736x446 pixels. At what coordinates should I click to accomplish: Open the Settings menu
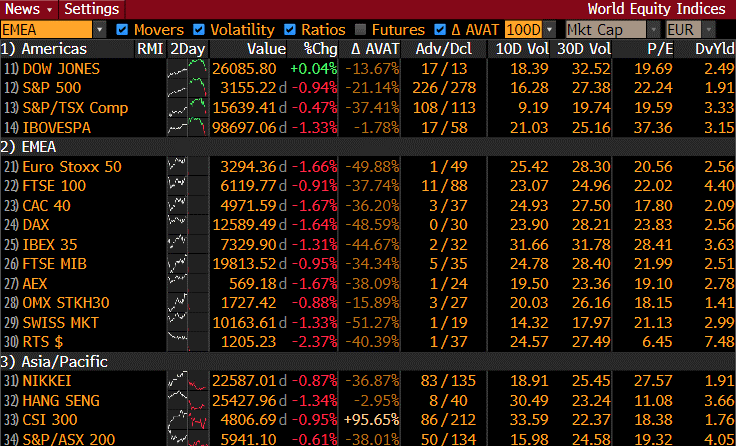pos(92,9)
